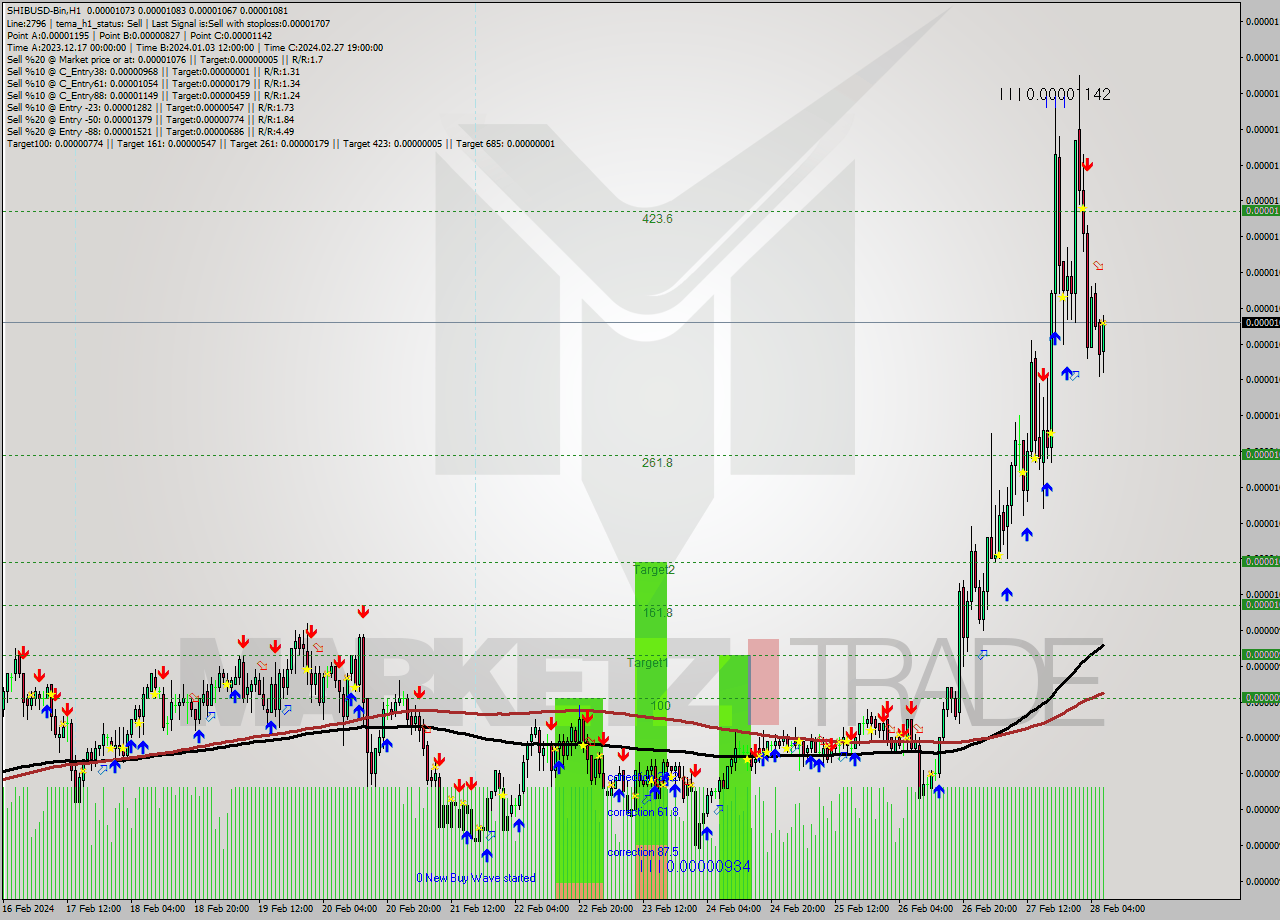Click the black current price tag on right axis
The height and width of the screenshot is (920, 1280).
click(1260, 322)
